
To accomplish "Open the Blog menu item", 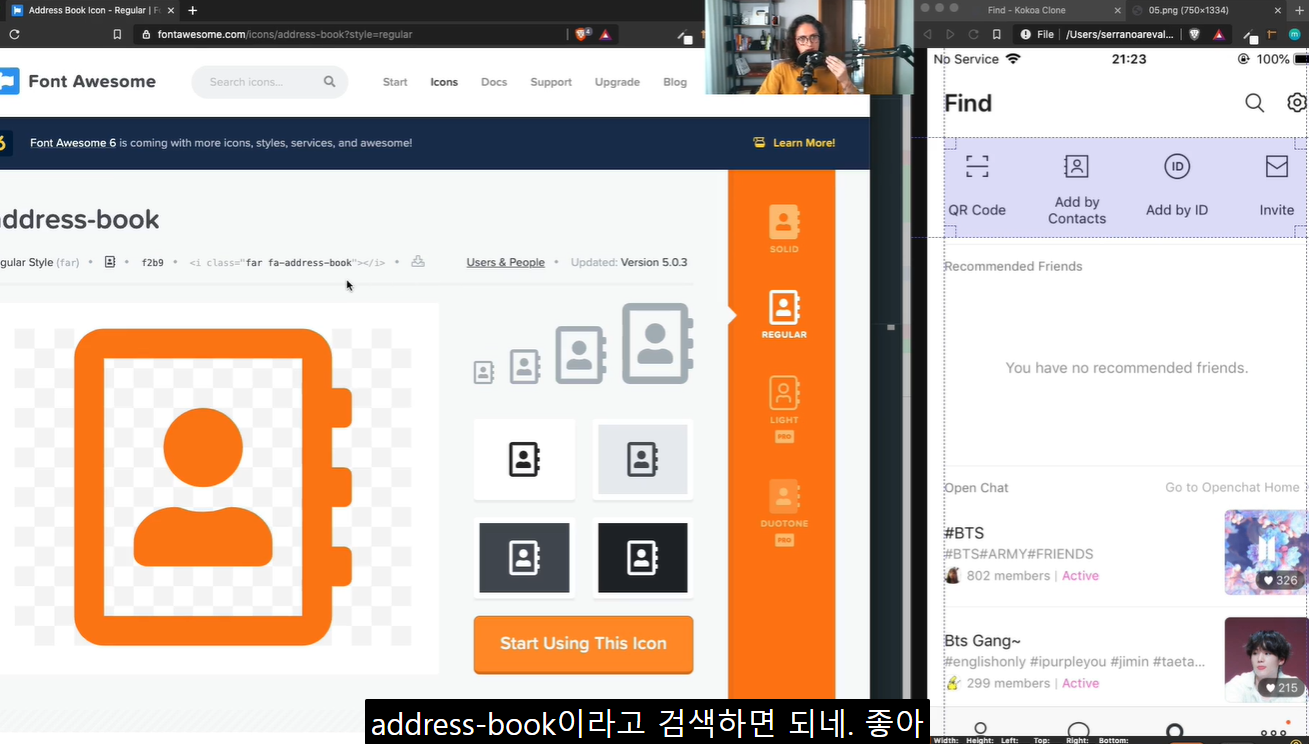I will (x=675, y=82).
